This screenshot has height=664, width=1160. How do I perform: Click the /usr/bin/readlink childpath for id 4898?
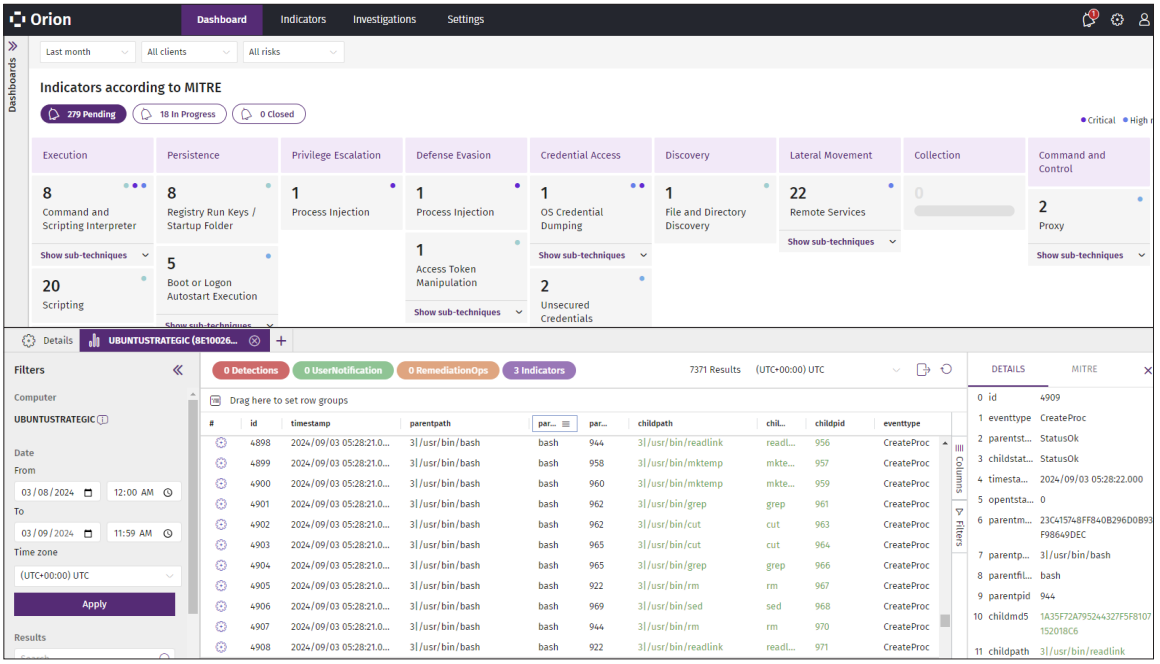(680, 443)
